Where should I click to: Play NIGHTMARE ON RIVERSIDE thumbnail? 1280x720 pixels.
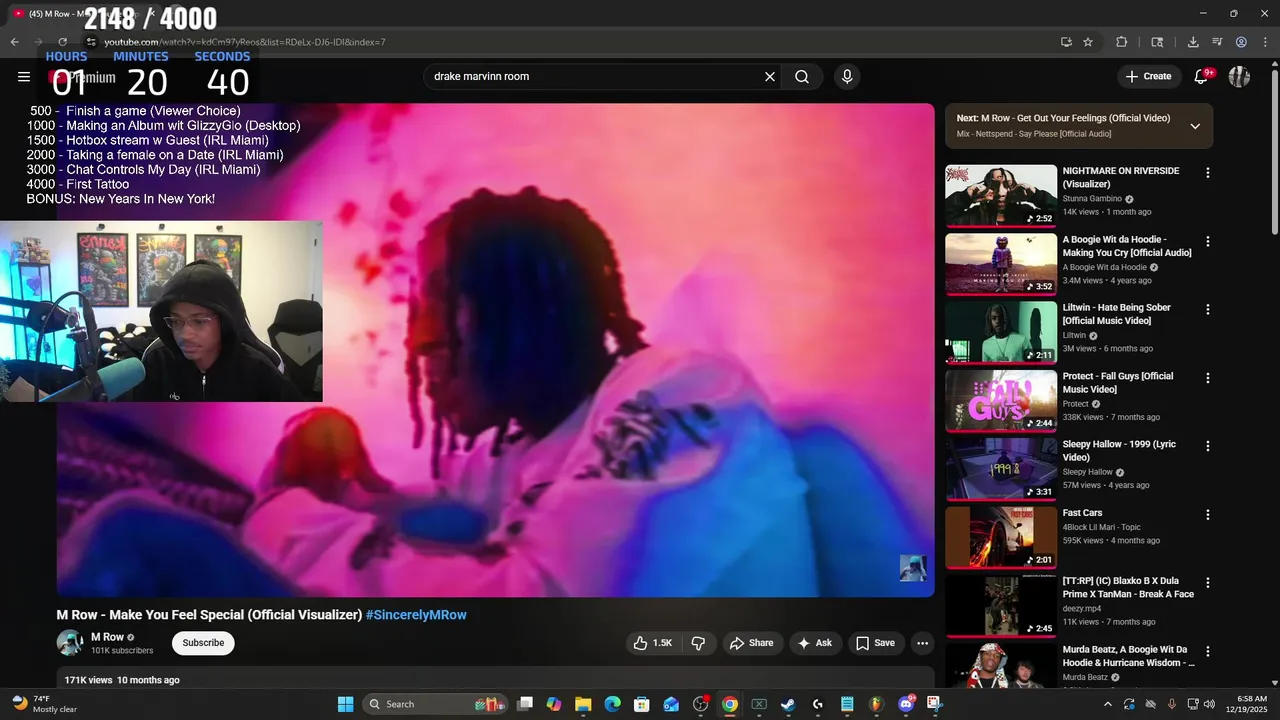click(1001, 195)
